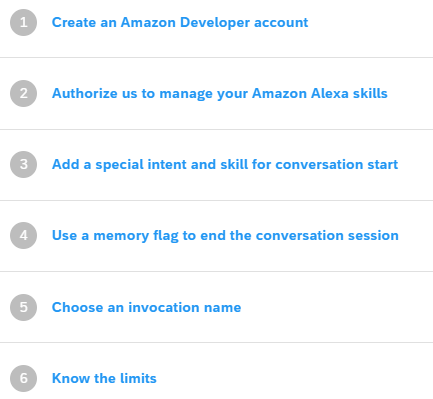This screenshot has width=433, height=399.
Task: Open Authorize us to manage Alexa skills link
Action: click(x=220, y=93)
